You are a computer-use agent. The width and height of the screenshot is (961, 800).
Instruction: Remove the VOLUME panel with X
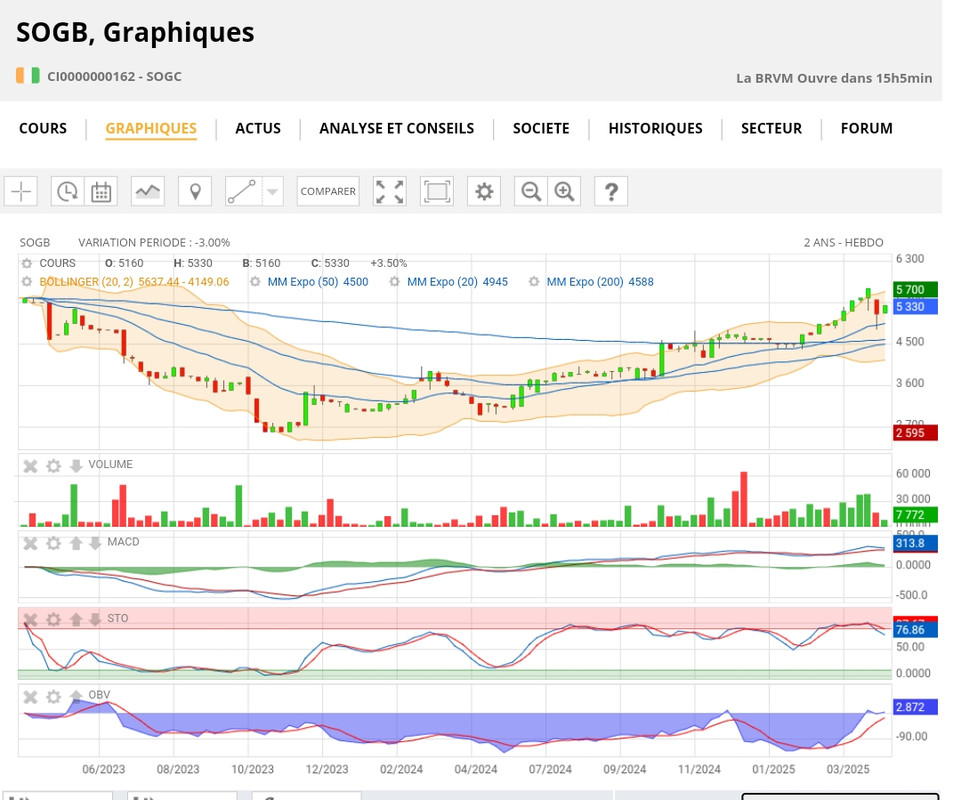(30, 466)
